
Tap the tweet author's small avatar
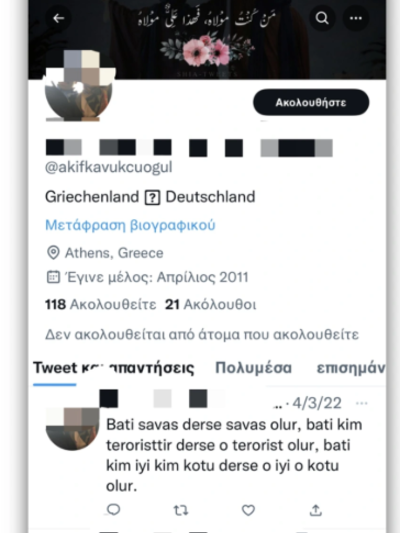72,429
